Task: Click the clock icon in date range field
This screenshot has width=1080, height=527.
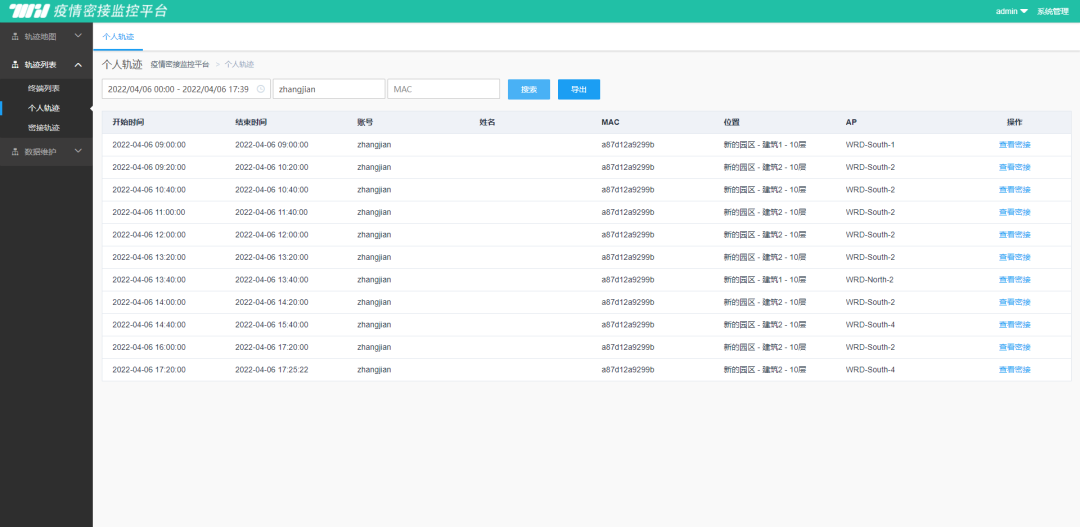Action: (x=261, y=89)
